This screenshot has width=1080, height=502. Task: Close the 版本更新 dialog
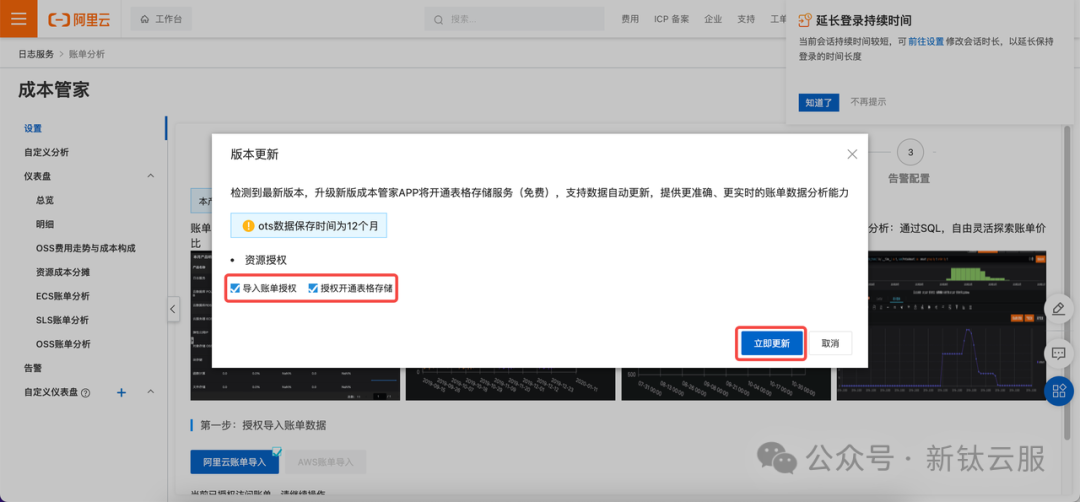click(x=852, y=154)
